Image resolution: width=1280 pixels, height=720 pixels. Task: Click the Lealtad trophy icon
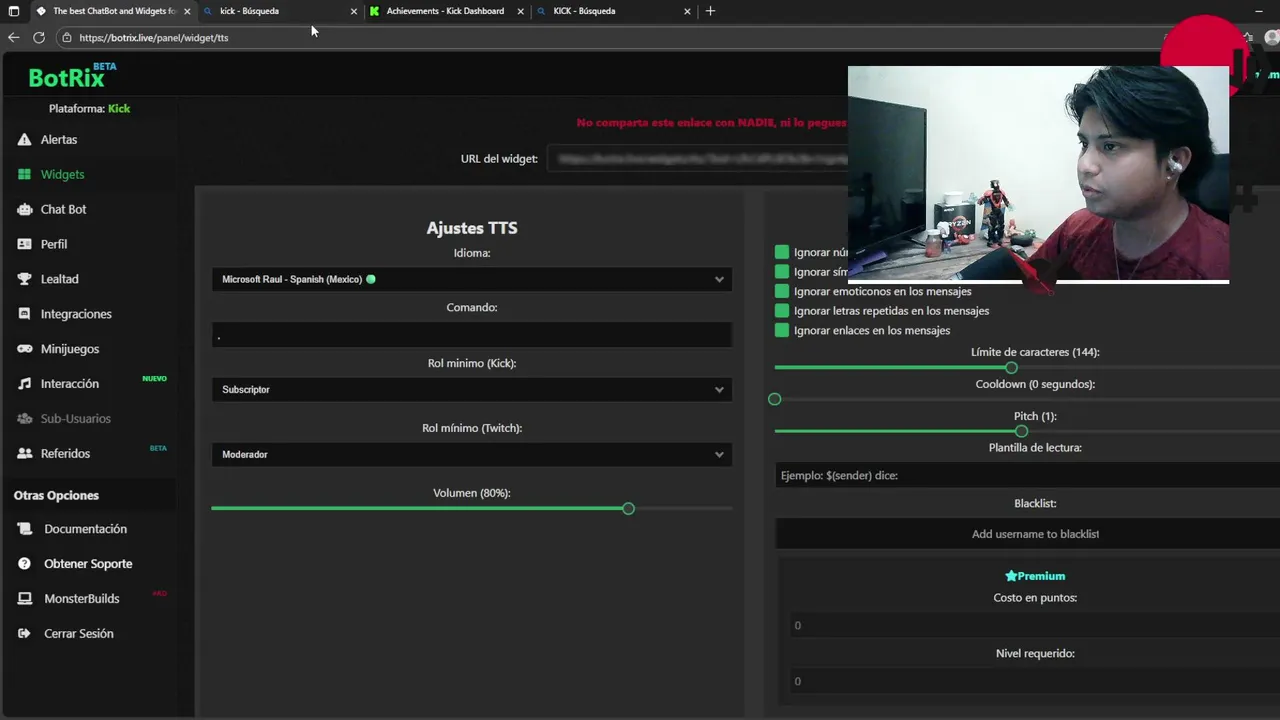coord(25,279)
